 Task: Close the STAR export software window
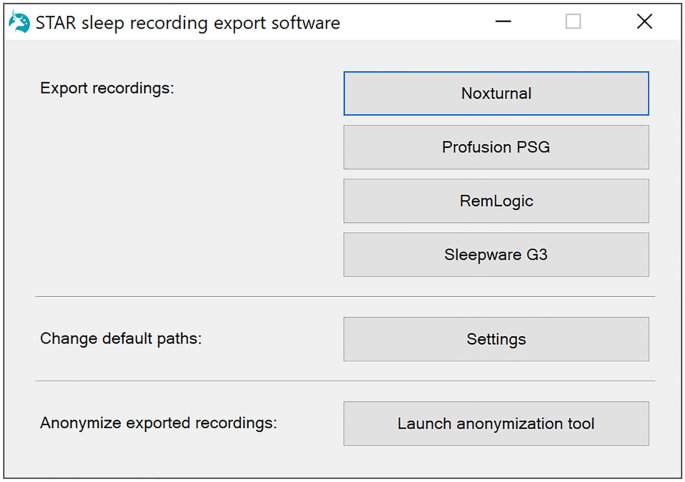coord(644,21)
